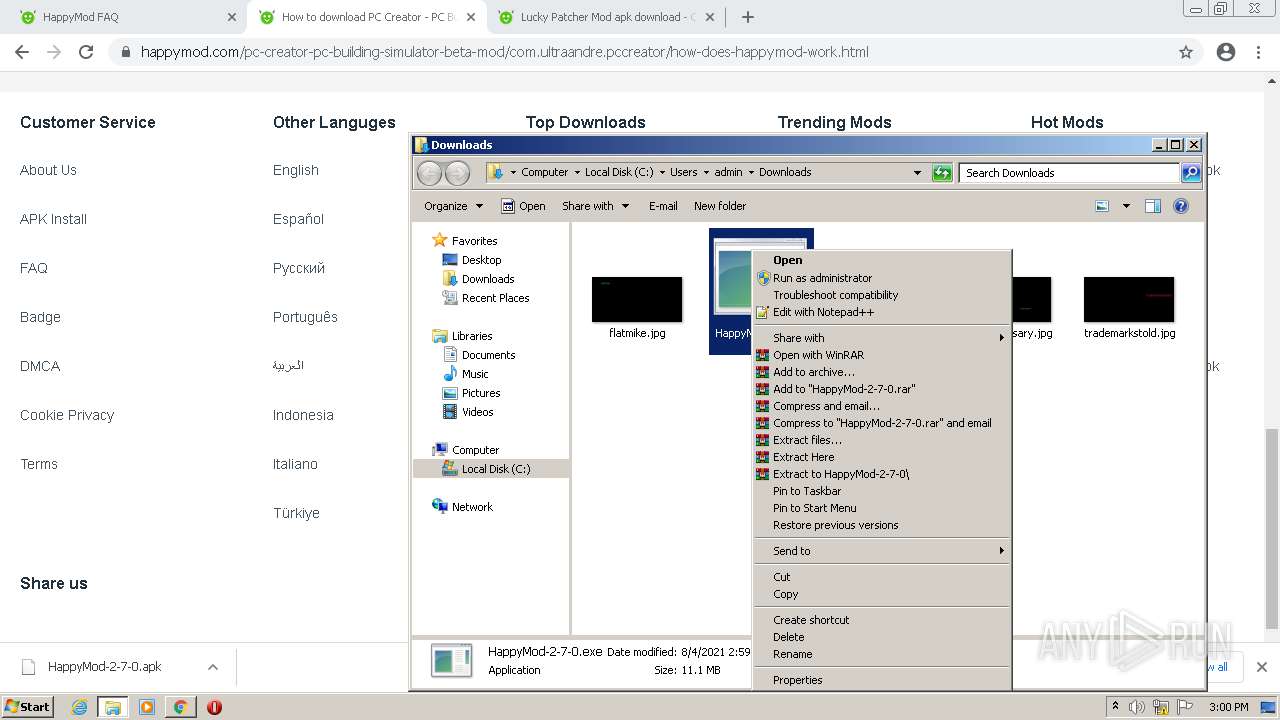Click the search magnifier in Downloads window

pos(1191,173)
